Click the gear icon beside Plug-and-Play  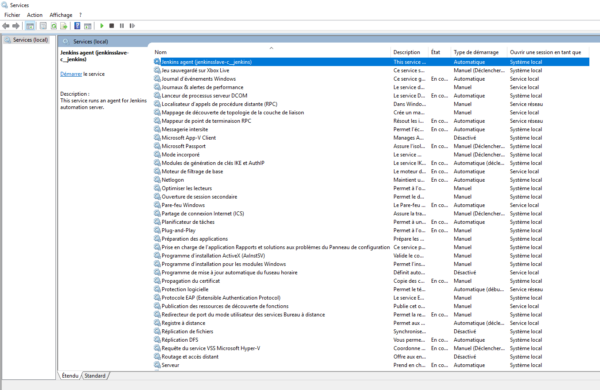click(x=157, y=230)
